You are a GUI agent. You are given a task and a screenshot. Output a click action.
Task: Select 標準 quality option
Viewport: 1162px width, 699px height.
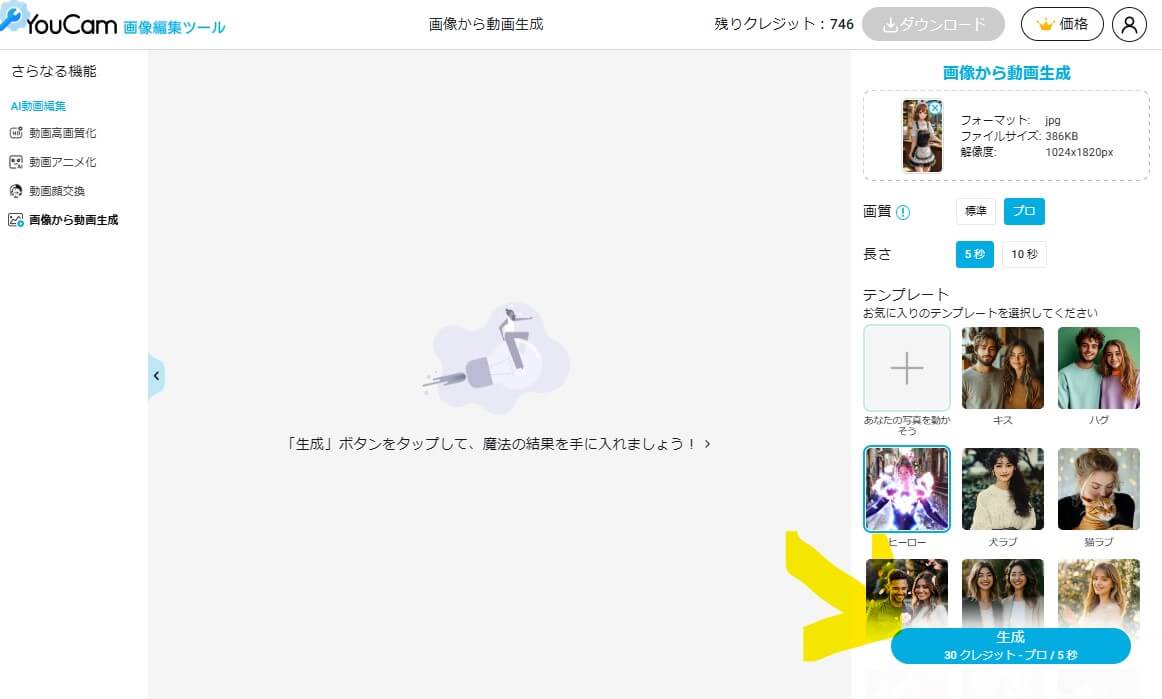pos(975,211)
